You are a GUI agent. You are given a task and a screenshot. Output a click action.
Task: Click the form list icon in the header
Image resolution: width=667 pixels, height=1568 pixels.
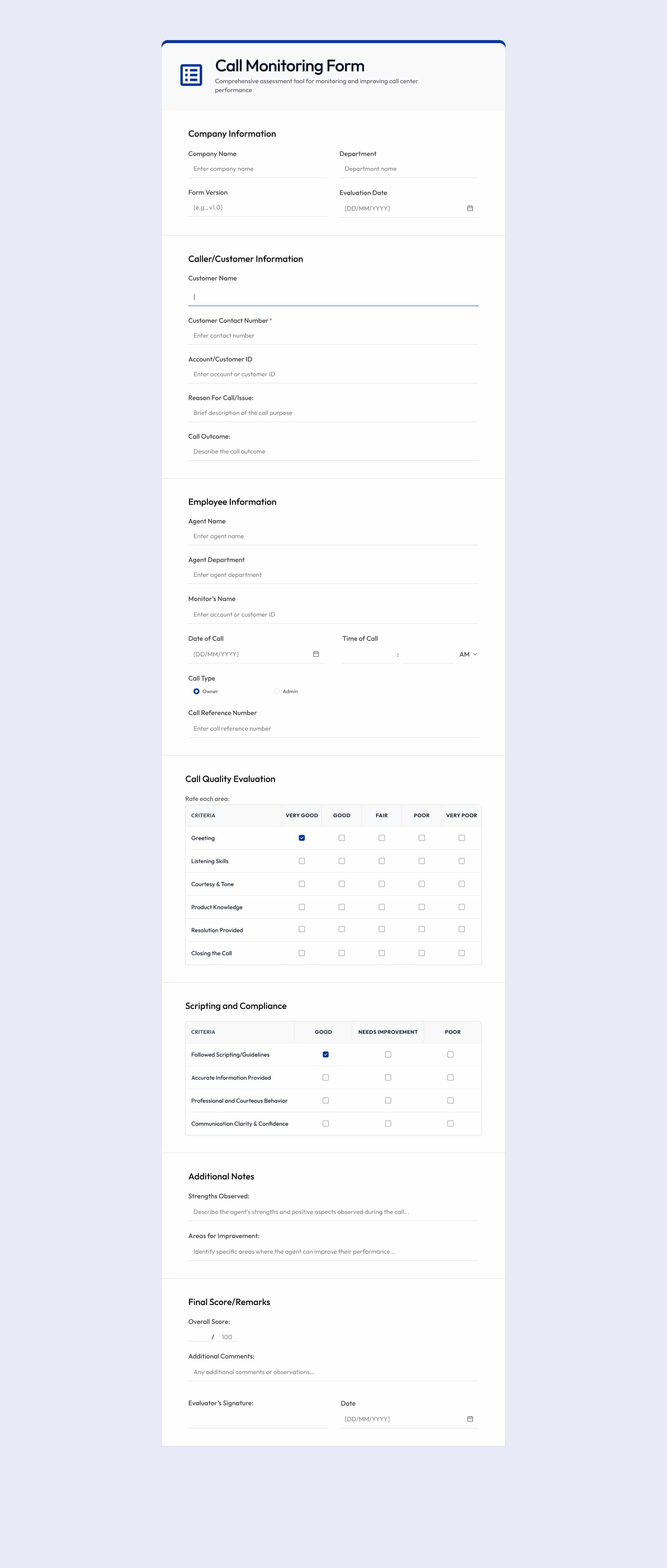pyautogui.click(x=191, y=75)
